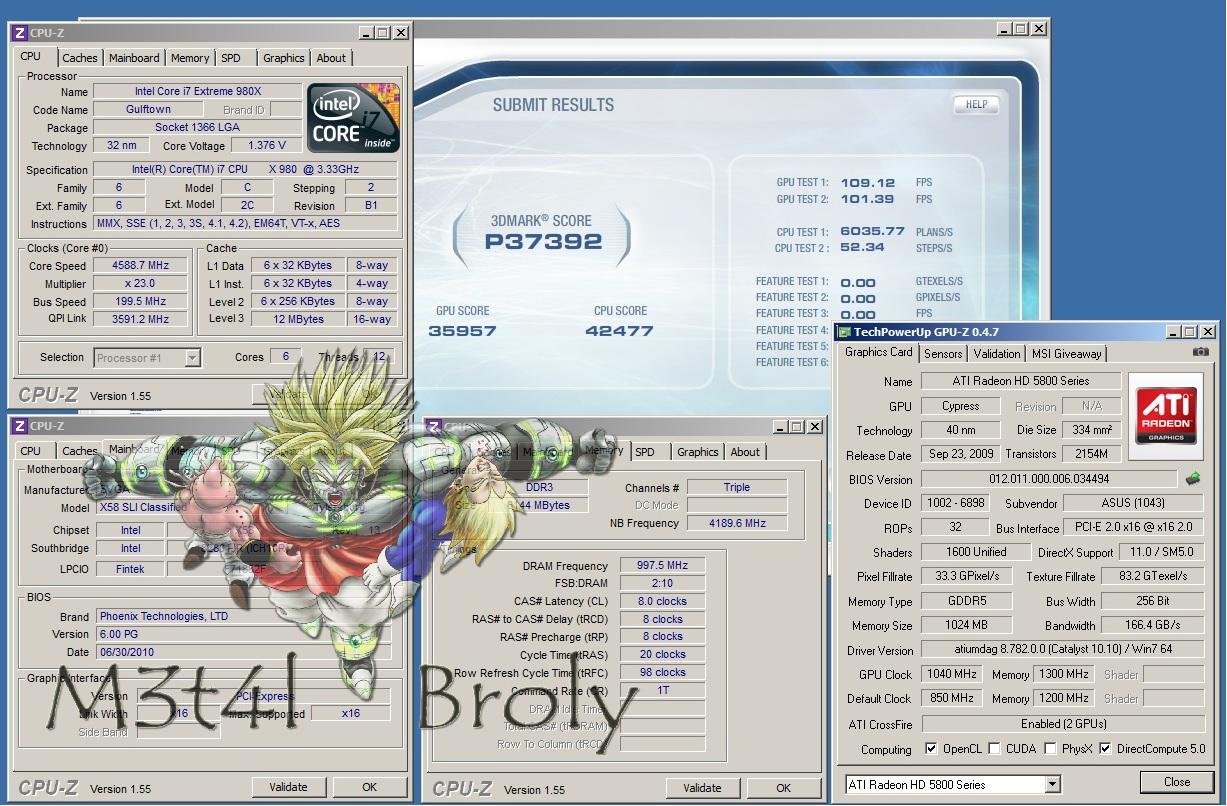Click the GPU name field Cypress
Screen dimensions: 1227x806
[960, 406]
